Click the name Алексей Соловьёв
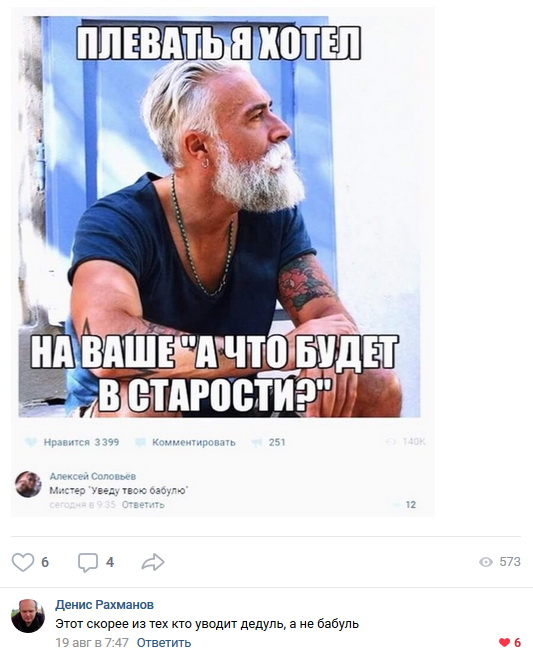 (92, 476)
